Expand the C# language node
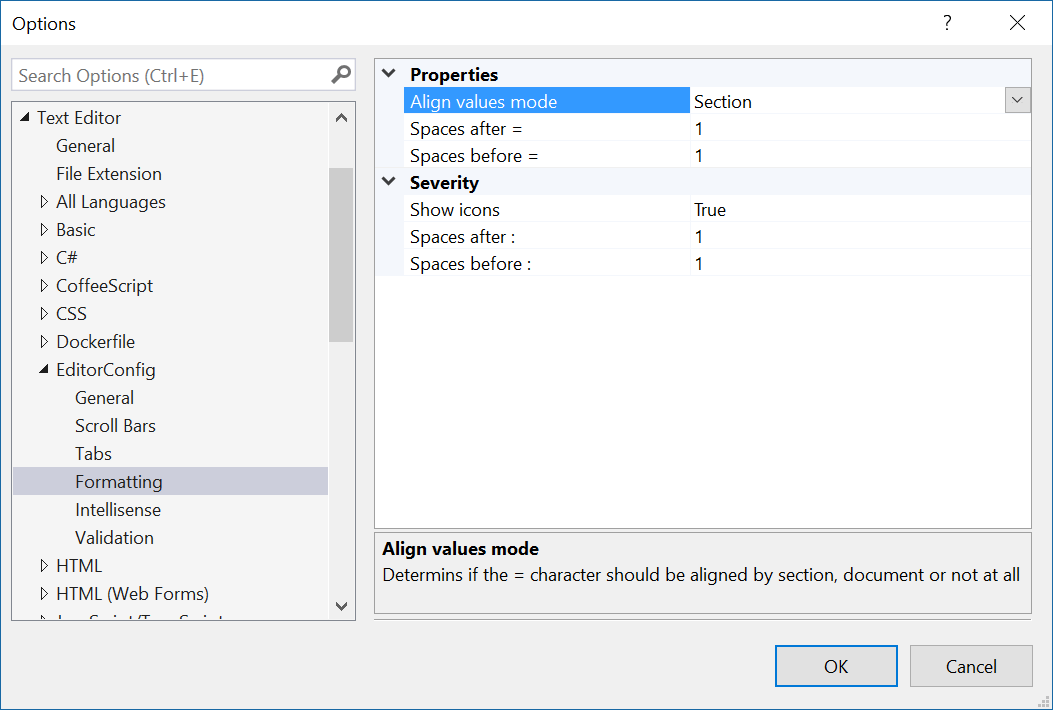This screenshot has height=710, width=1053. pos(44,258)
